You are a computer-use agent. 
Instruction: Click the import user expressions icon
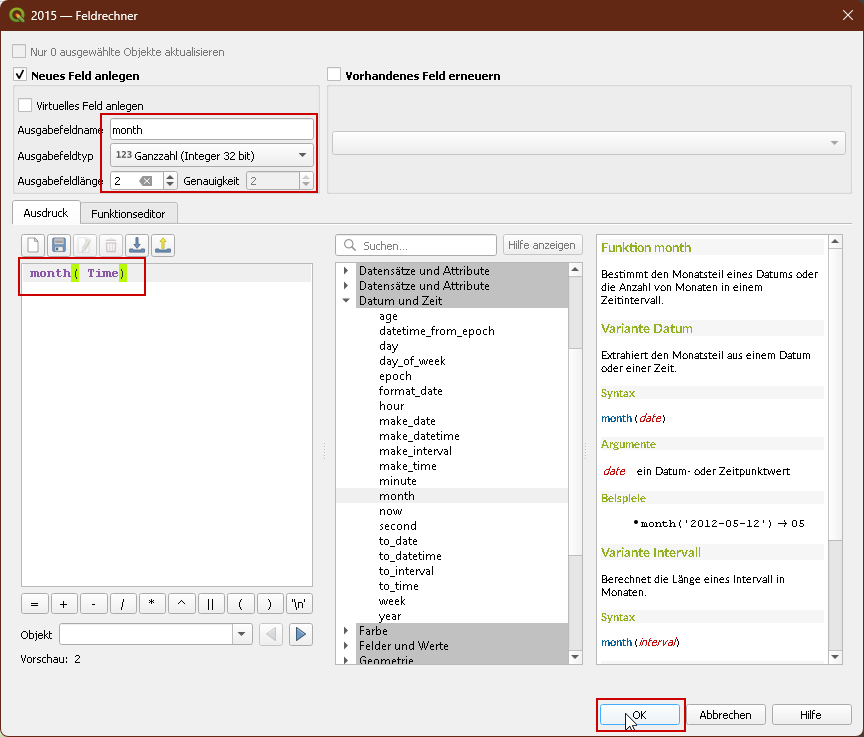coord(137,245)
